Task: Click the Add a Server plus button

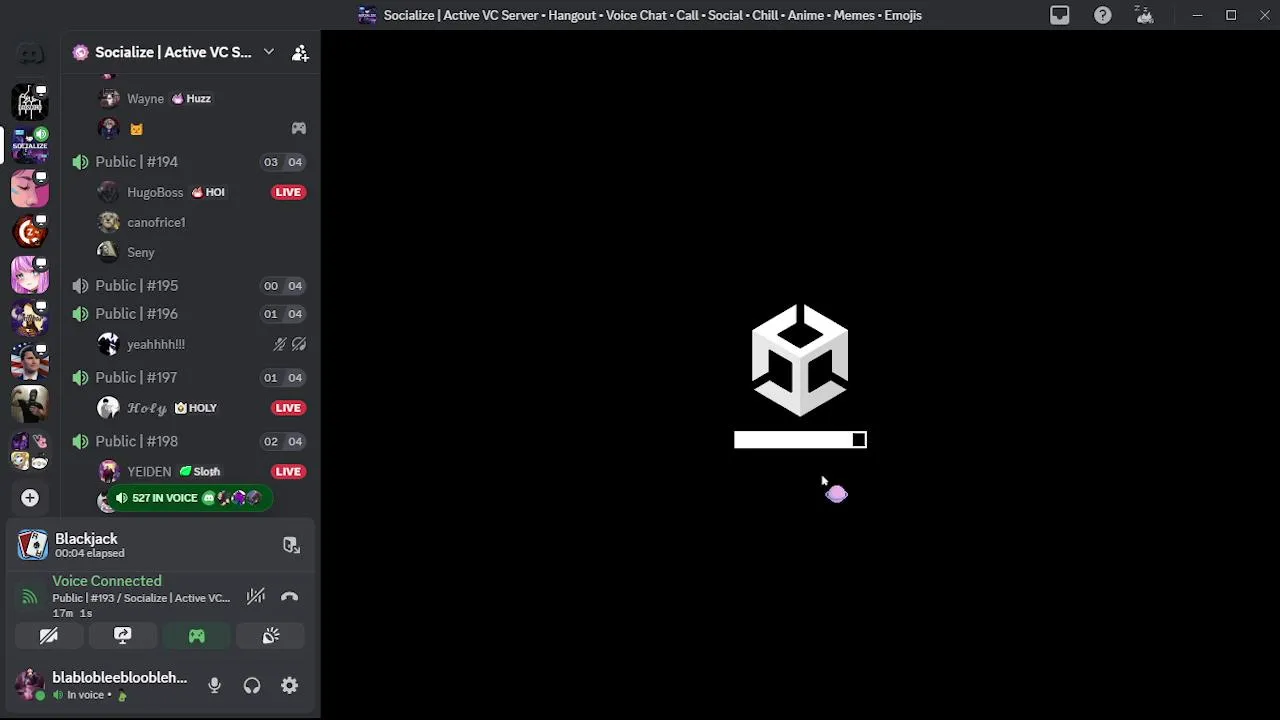Action: [x=30, y=498]
